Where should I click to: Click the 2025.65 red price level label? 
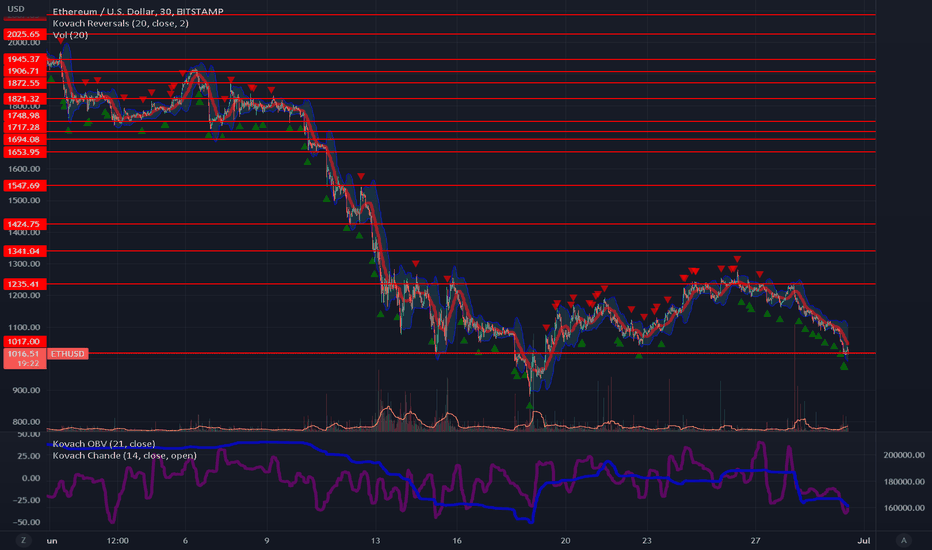point(24,34)
